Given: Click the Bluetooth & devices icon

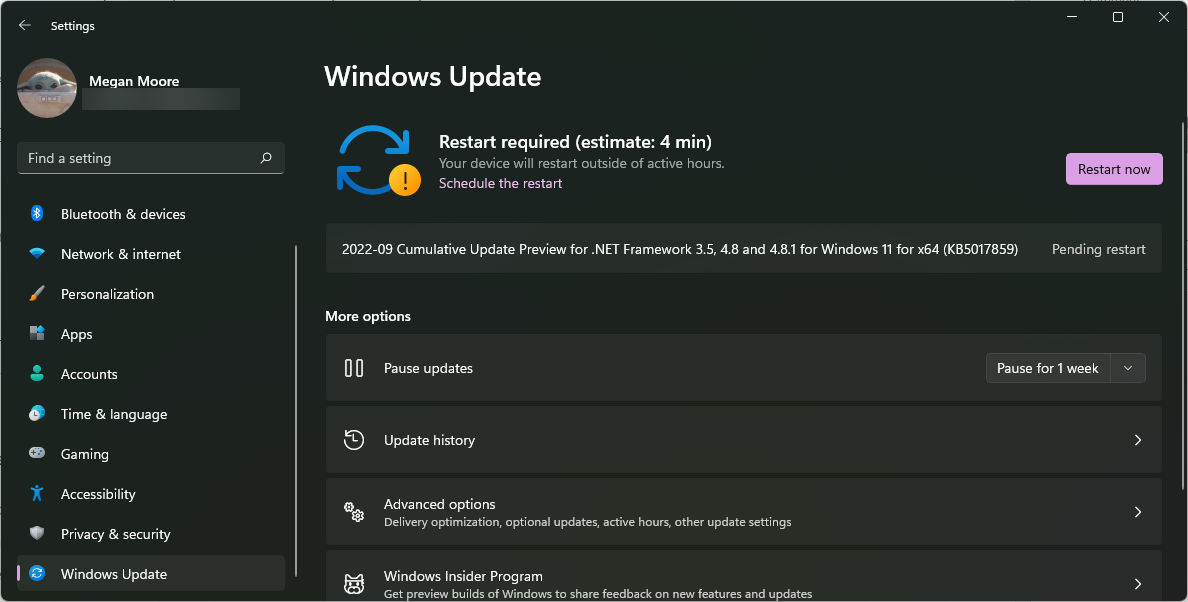Looking at the screenshot, I should point(36,214).
